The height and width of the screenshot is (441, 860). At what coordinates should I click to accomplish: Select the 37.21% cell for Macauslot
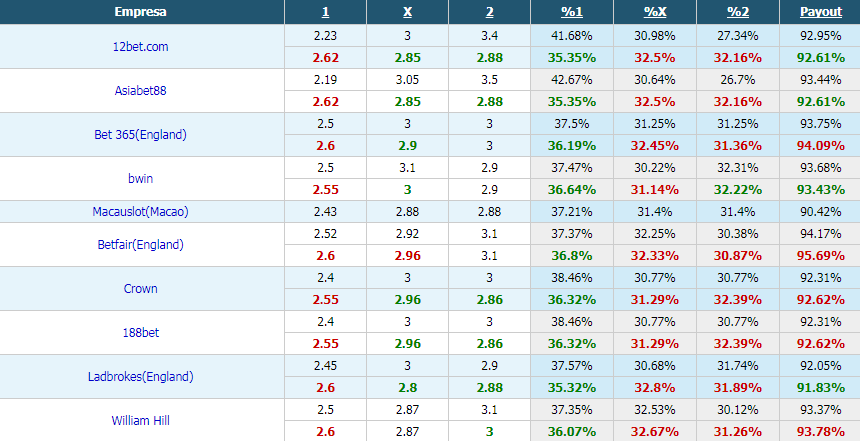point(572,211)
